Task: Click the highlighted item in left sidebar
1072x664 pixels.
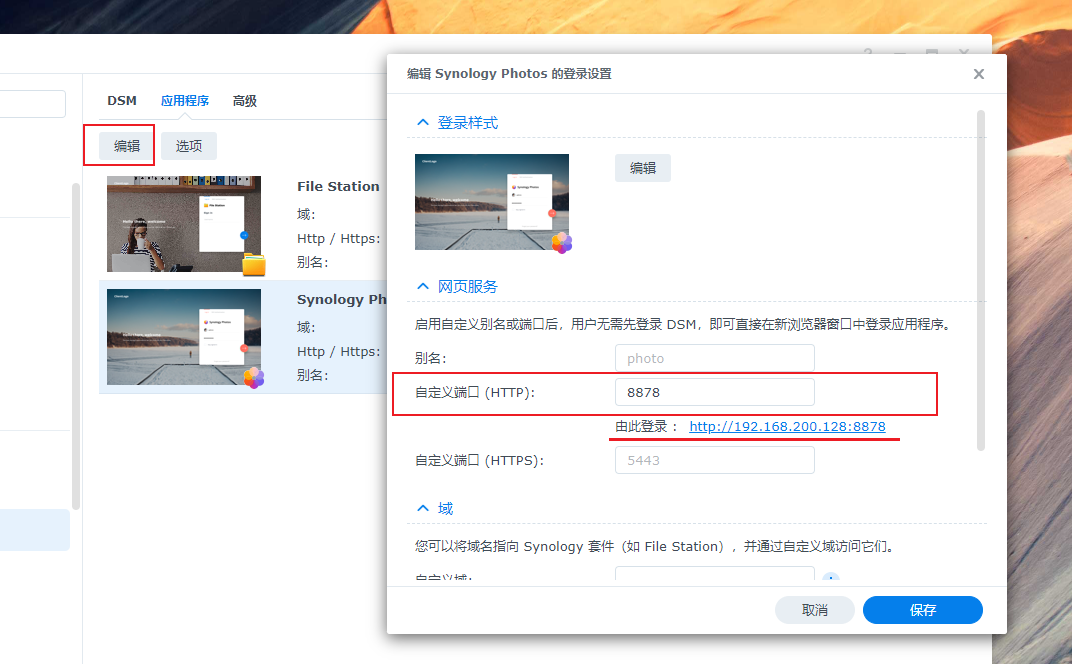Action: coord(34,530)
